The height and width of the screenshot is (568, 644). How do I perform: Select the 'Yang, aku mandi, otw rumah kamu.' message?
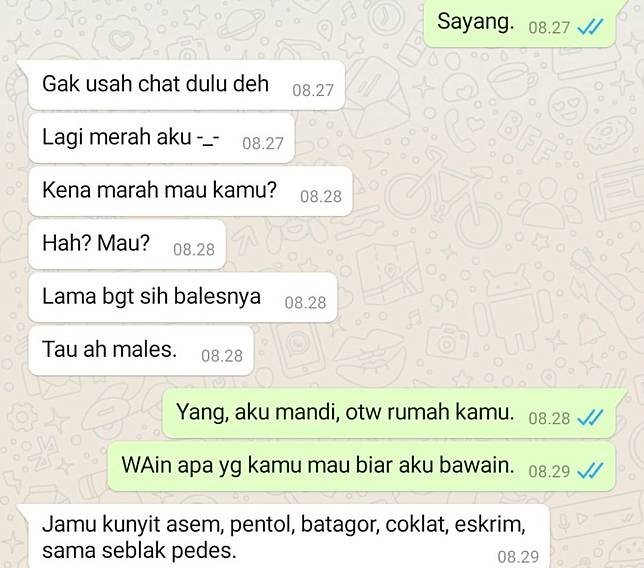389,414
